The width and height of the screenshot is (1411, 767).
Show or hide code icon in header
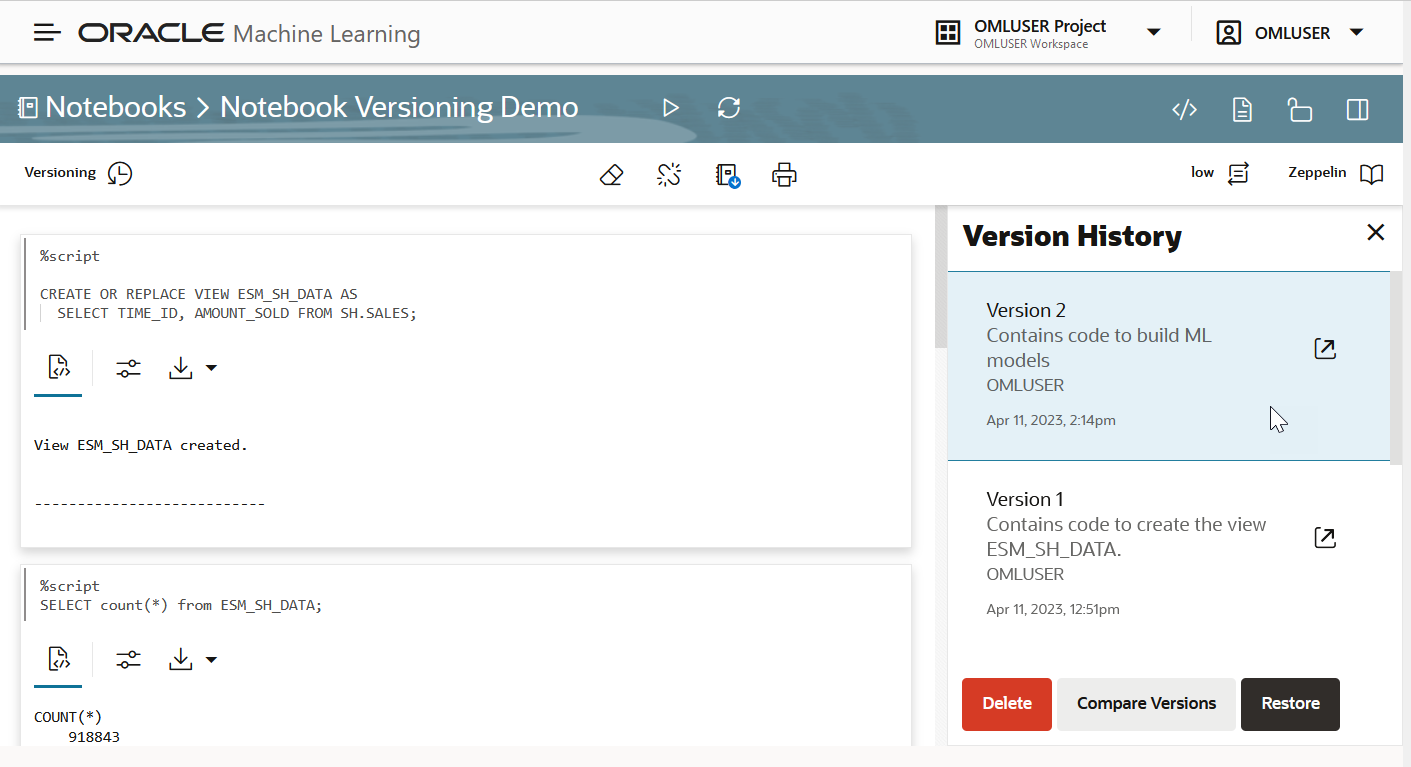click(1184, 110)
